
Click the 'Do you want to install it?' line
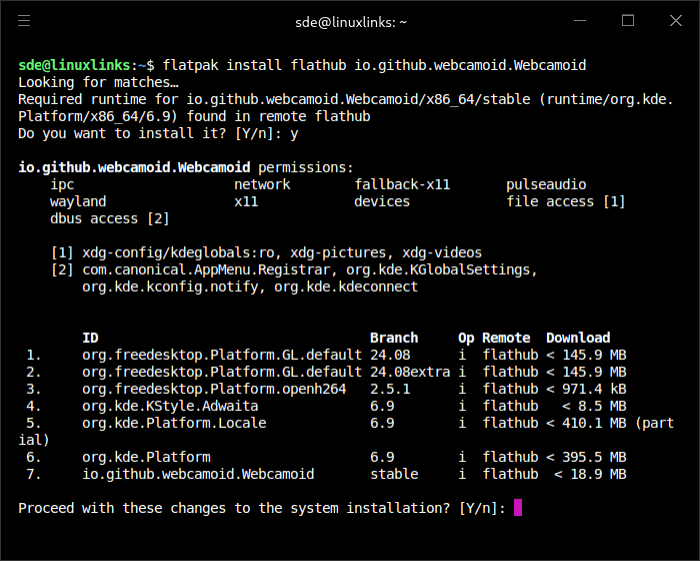pos(158,133)
